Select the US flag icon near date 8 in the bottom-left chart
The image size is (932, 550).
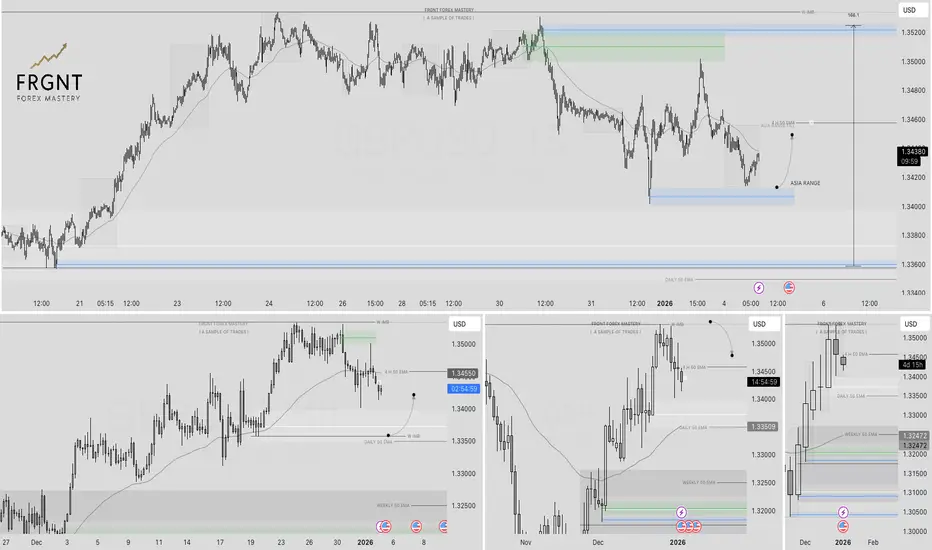(x=416, y=526)
